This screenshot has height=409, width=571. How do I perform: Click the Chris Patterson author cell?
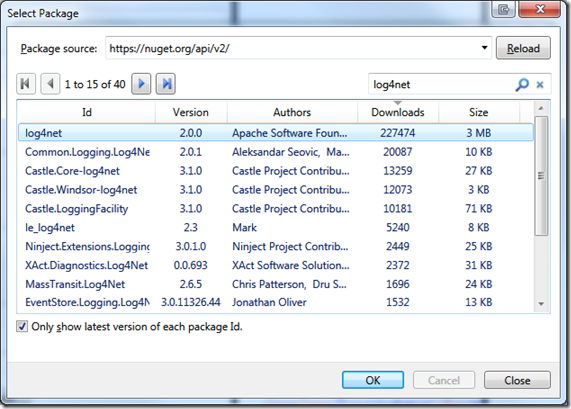289,284
